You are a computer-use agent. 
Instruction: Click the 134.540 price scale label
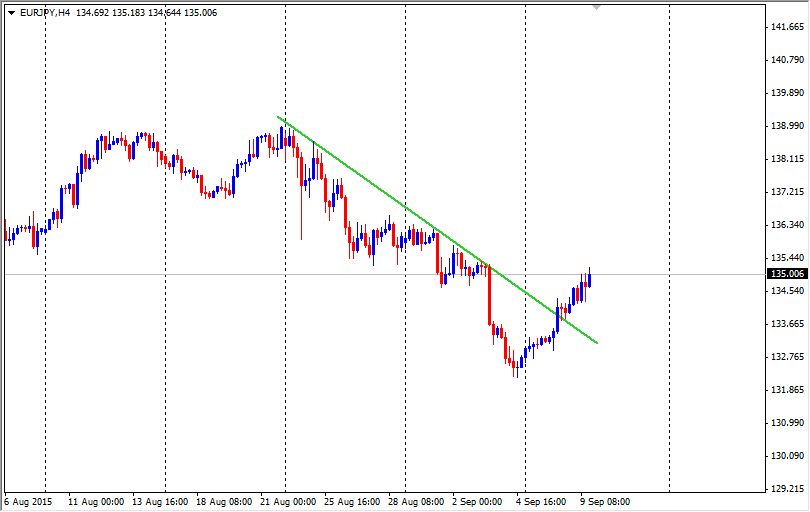pos(787,291)
